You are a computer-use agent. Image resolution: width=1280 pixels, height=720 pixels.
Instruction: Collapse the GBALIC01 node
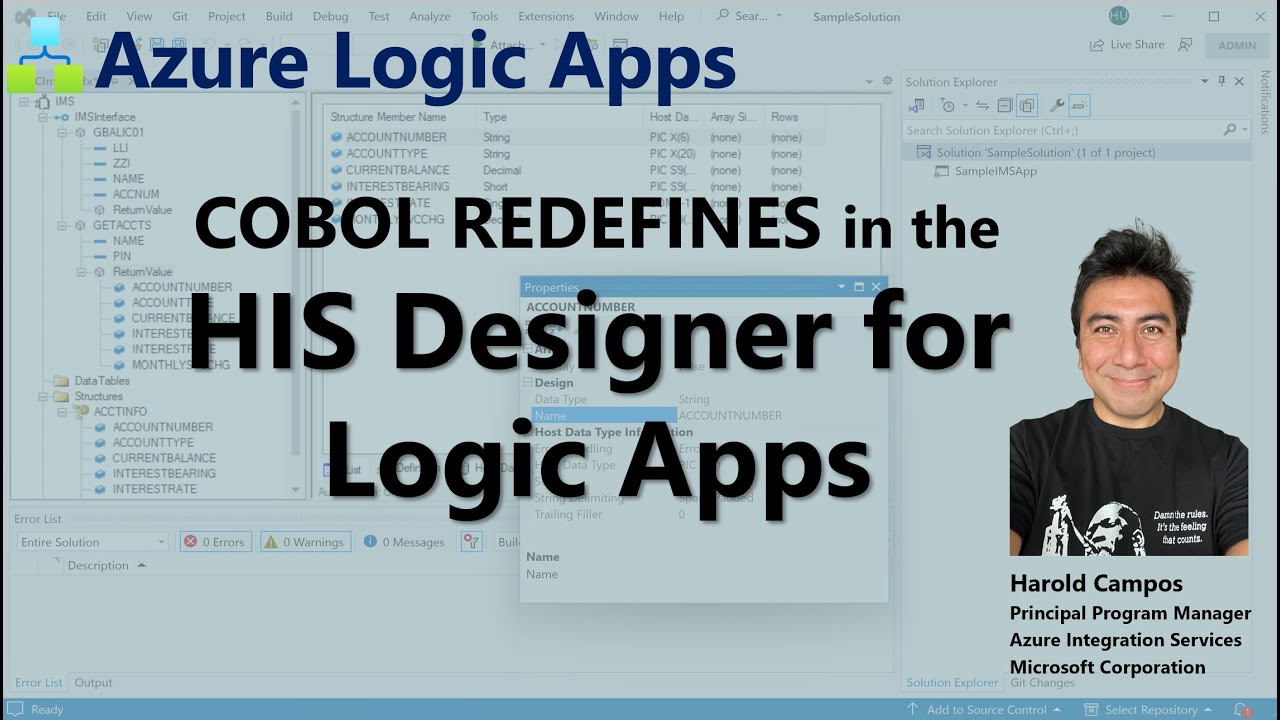click(x=64, y=132)
